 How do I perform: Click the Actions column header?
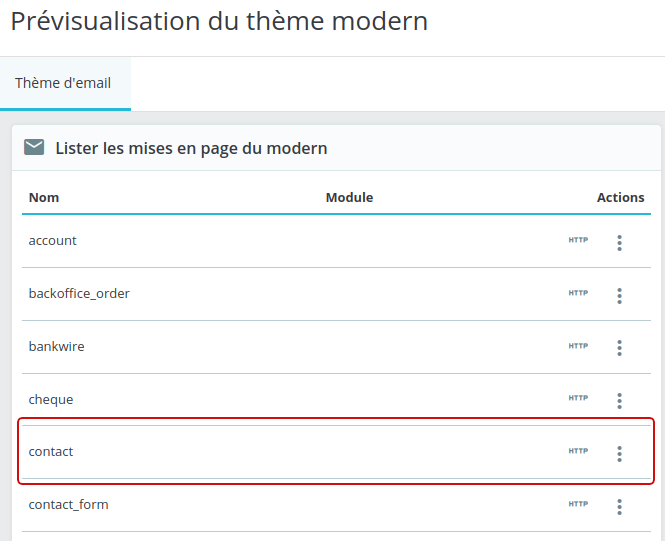click(x=620, y=197)
